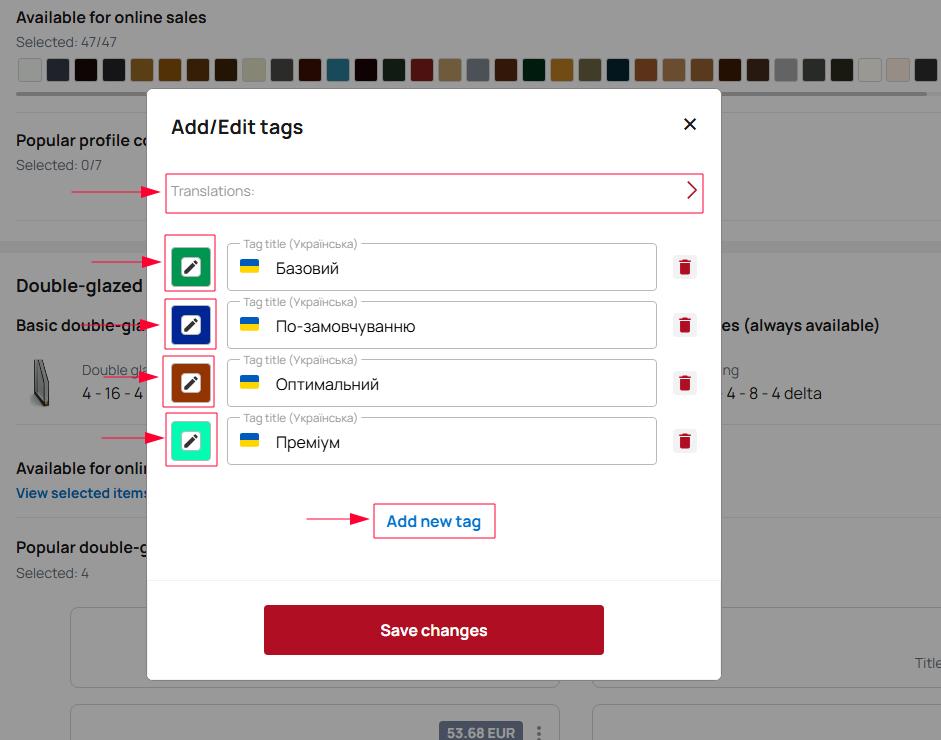Screen dimensions: 941x740
Task: Click the Translations chevron arrow
Action: [691, 191]
